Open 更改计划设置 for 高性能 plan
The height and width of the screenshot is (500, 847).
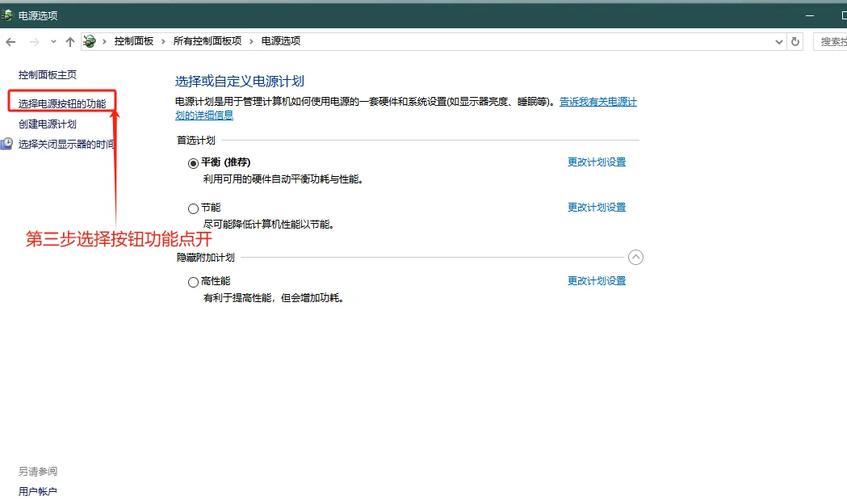(x=596, y=281)
